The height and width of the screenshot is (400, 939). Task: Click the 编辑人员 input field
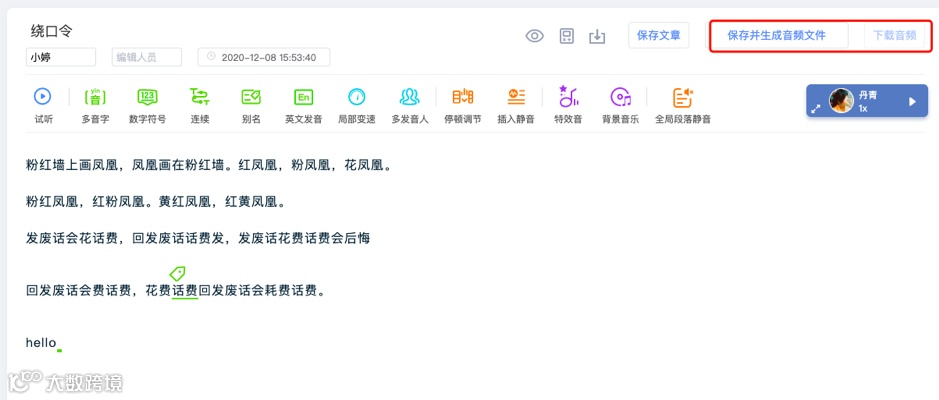pyautogui.click(x=147, y=57)
